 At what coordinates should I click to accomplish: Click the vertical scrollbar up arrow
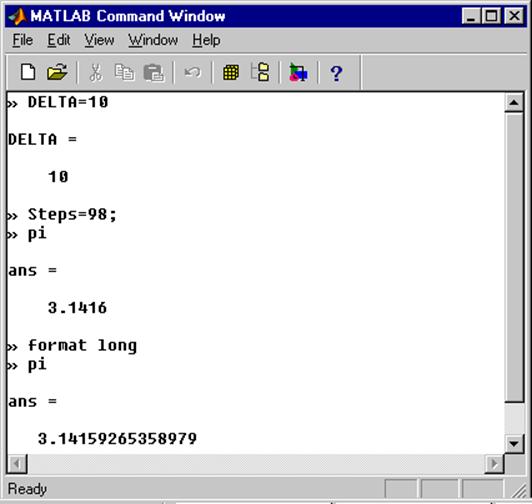tap(514, 102)
